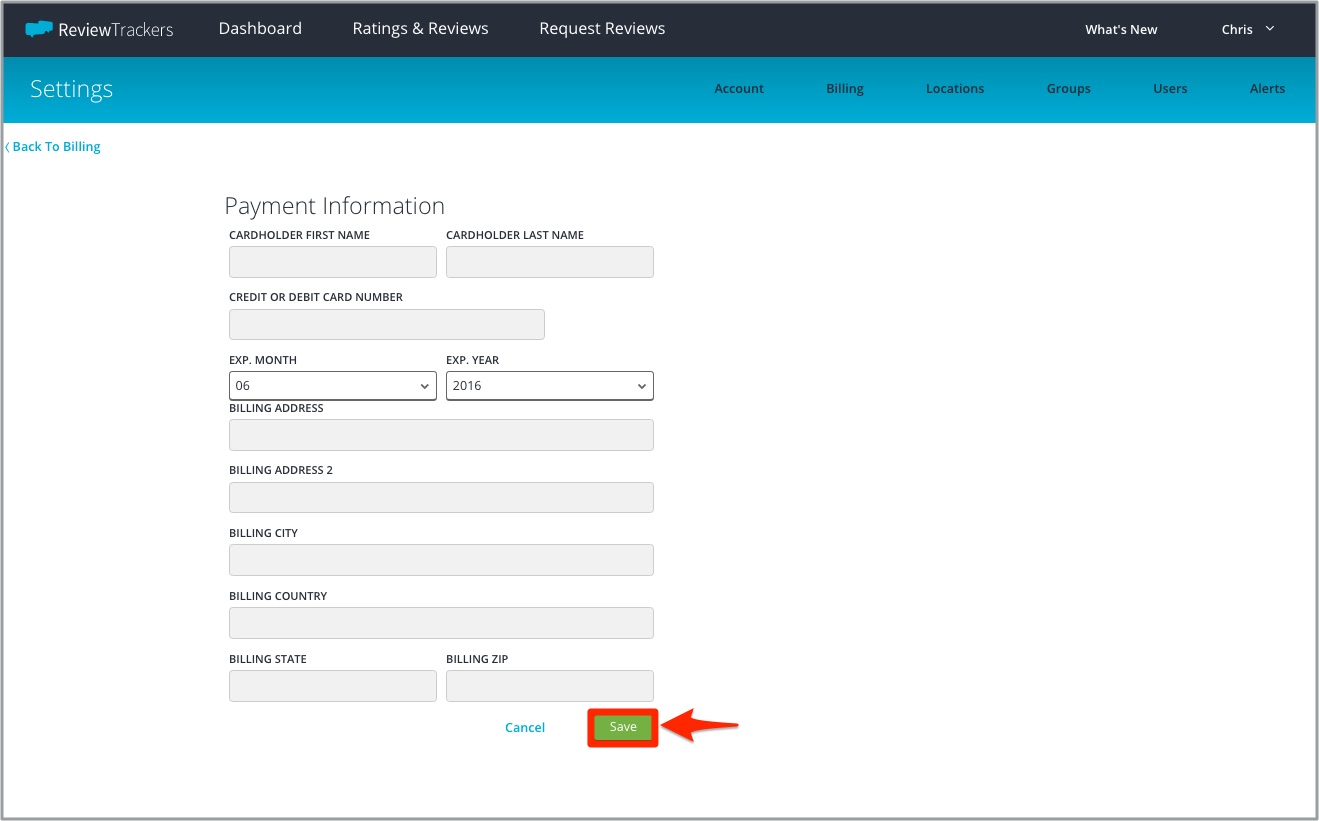Click the Billing Address field
Screen dimensions: 1319x821
[x=441, y=435]
